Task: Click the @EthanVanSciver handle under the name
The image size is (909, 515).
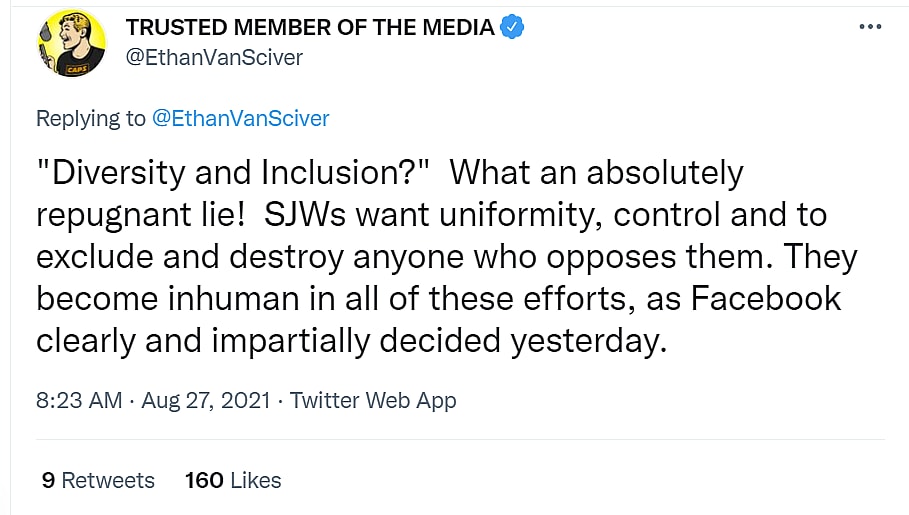Action: 214,57
